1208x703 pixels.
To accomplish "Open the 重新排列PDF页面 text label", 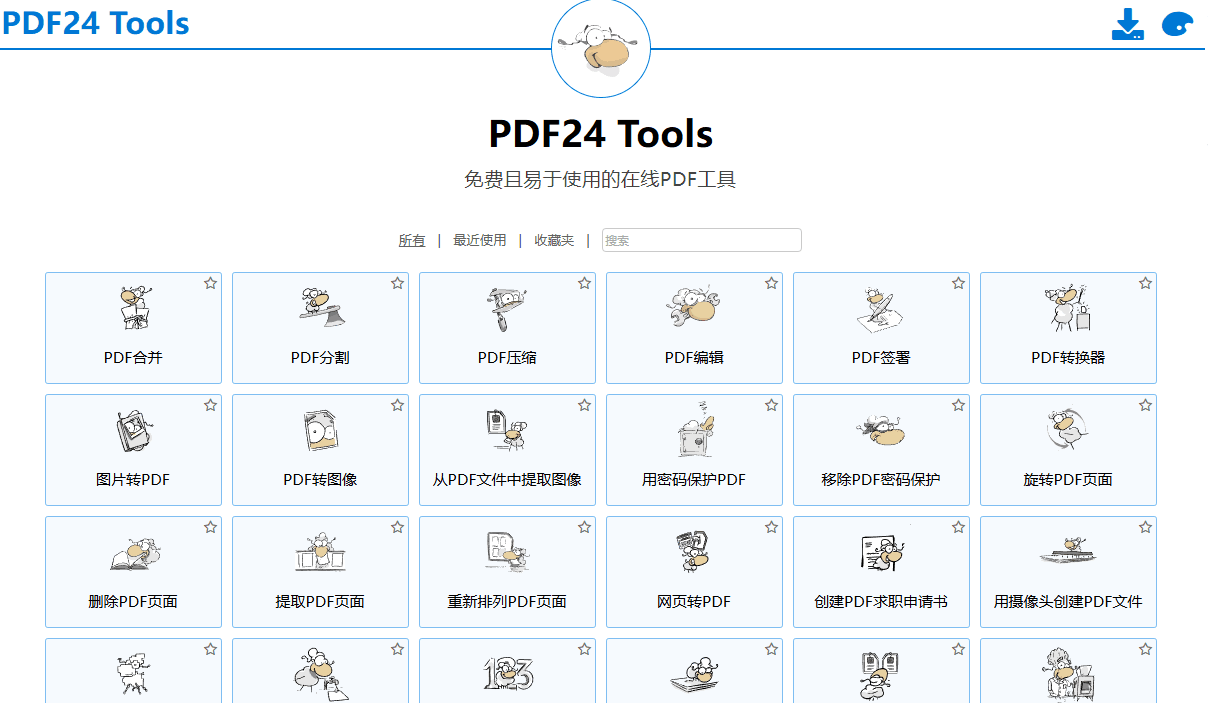I will click(507, 601).
